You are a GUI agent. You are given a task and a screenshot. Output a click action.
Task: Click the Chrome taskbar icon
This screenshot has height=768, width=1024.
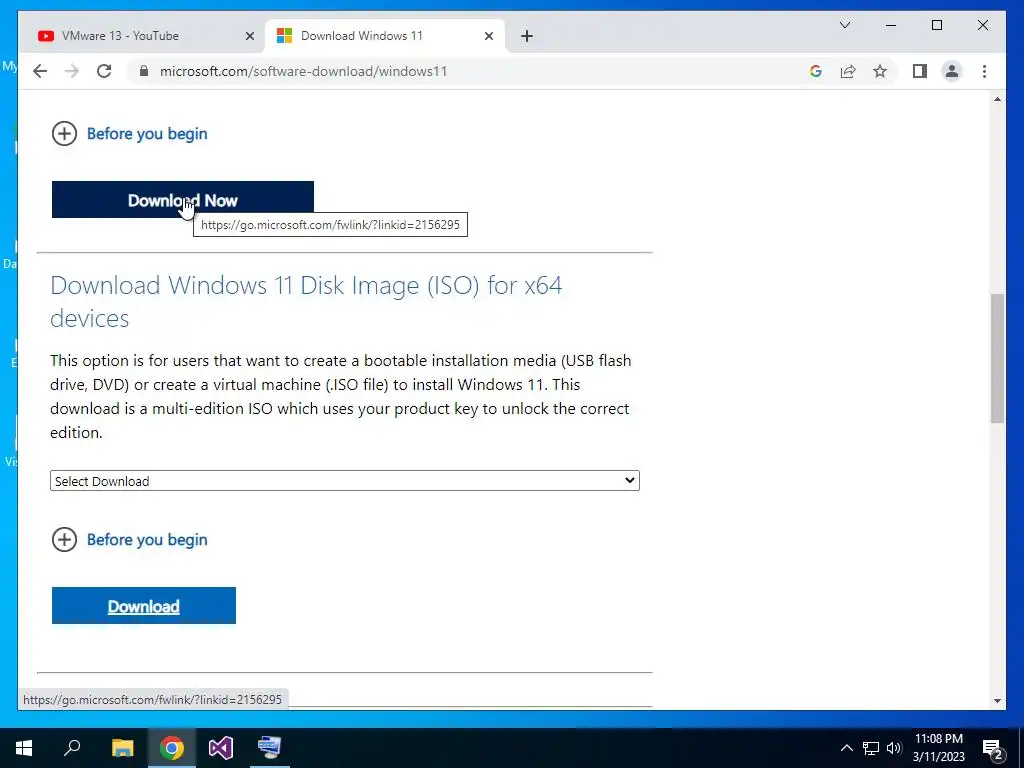click(172, 748)
